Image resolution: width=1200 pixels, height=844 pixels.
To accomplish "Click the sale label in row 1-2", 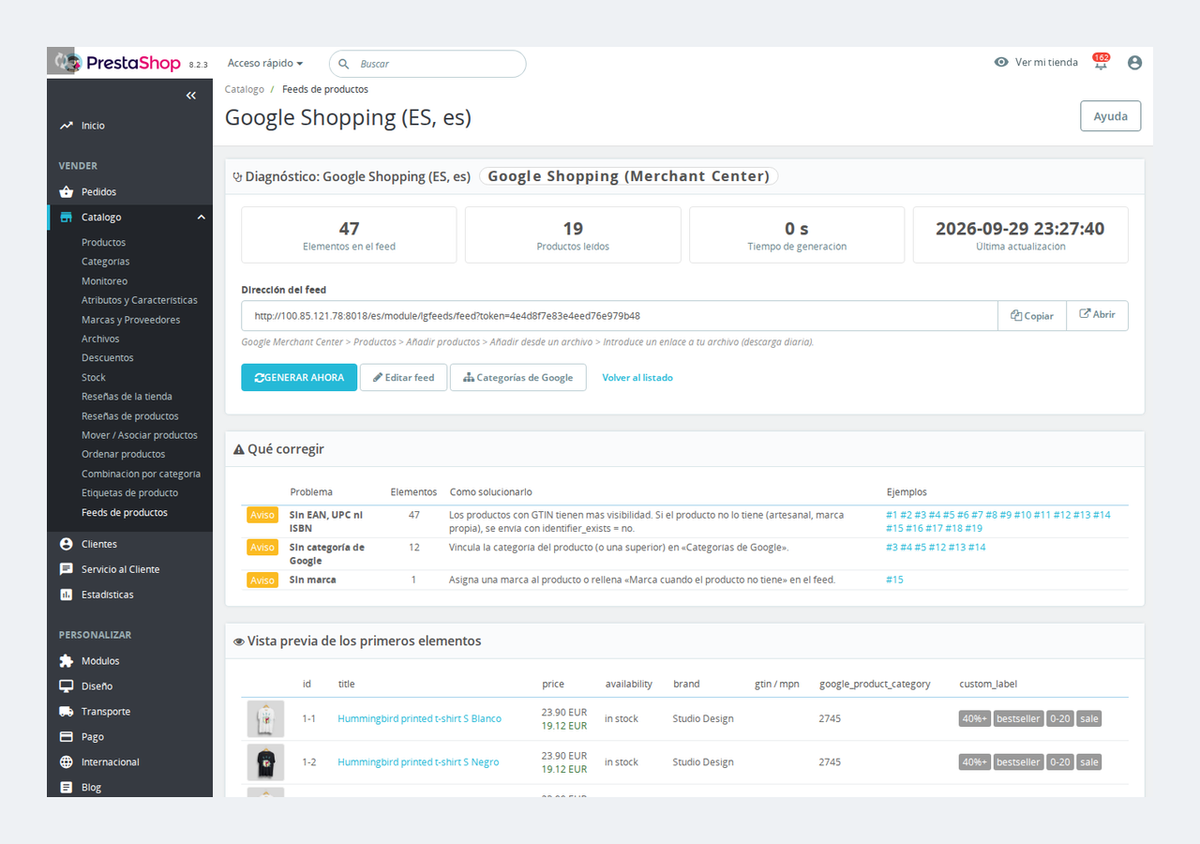I will (1089, 762).
